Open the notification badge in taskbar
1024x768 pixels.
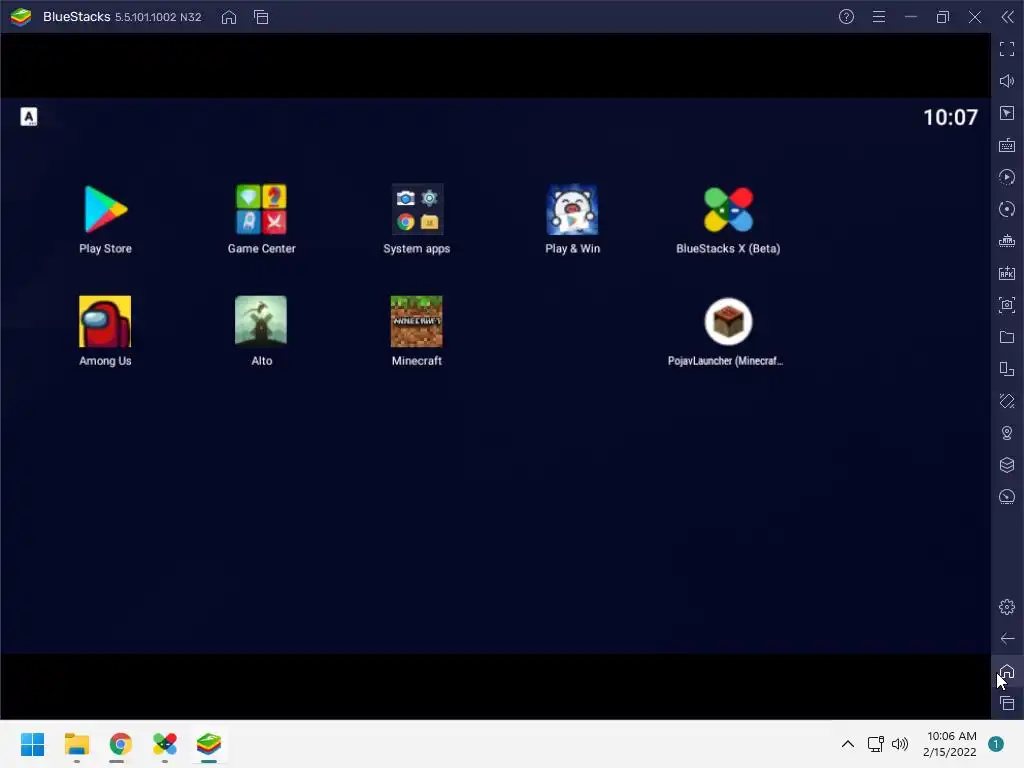click(x=996, y=744)
